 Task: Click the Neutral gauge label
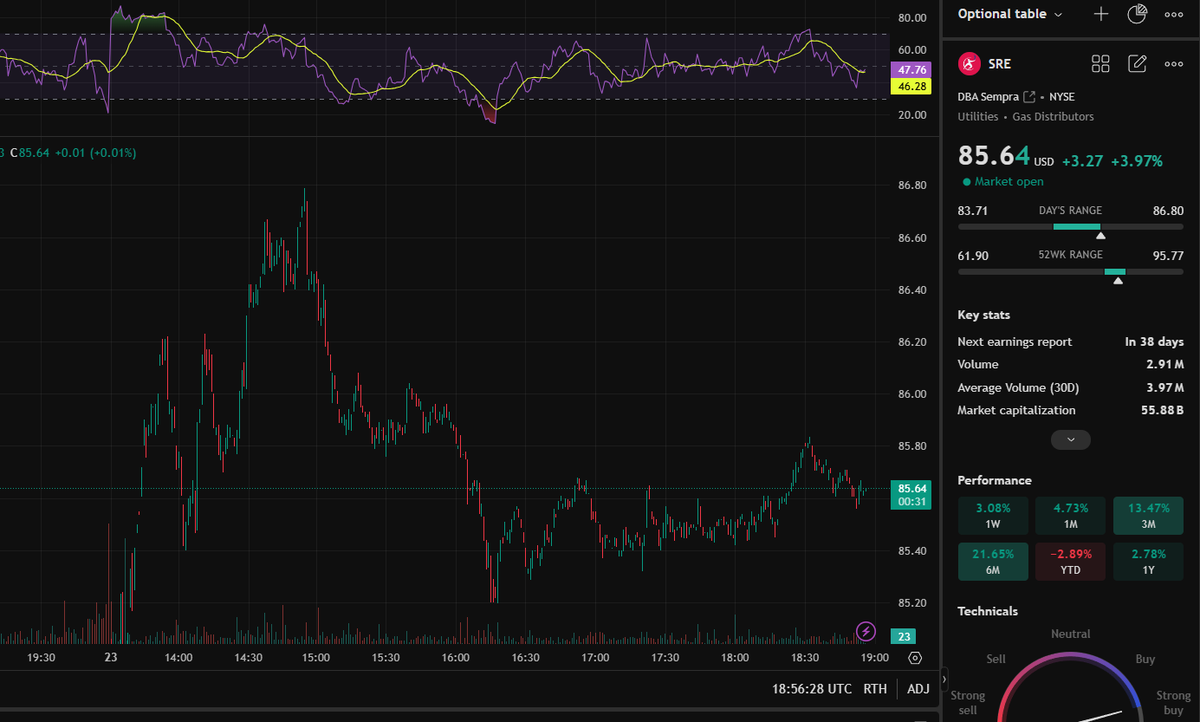click(1070, 634)
